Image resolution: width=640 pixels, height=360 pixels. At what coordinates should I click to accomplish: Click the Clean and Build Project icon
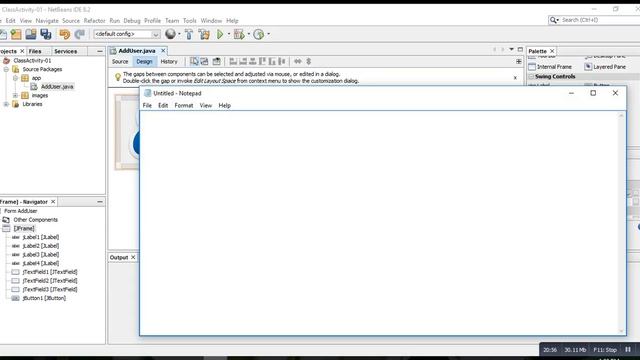(x=204, y=34)
